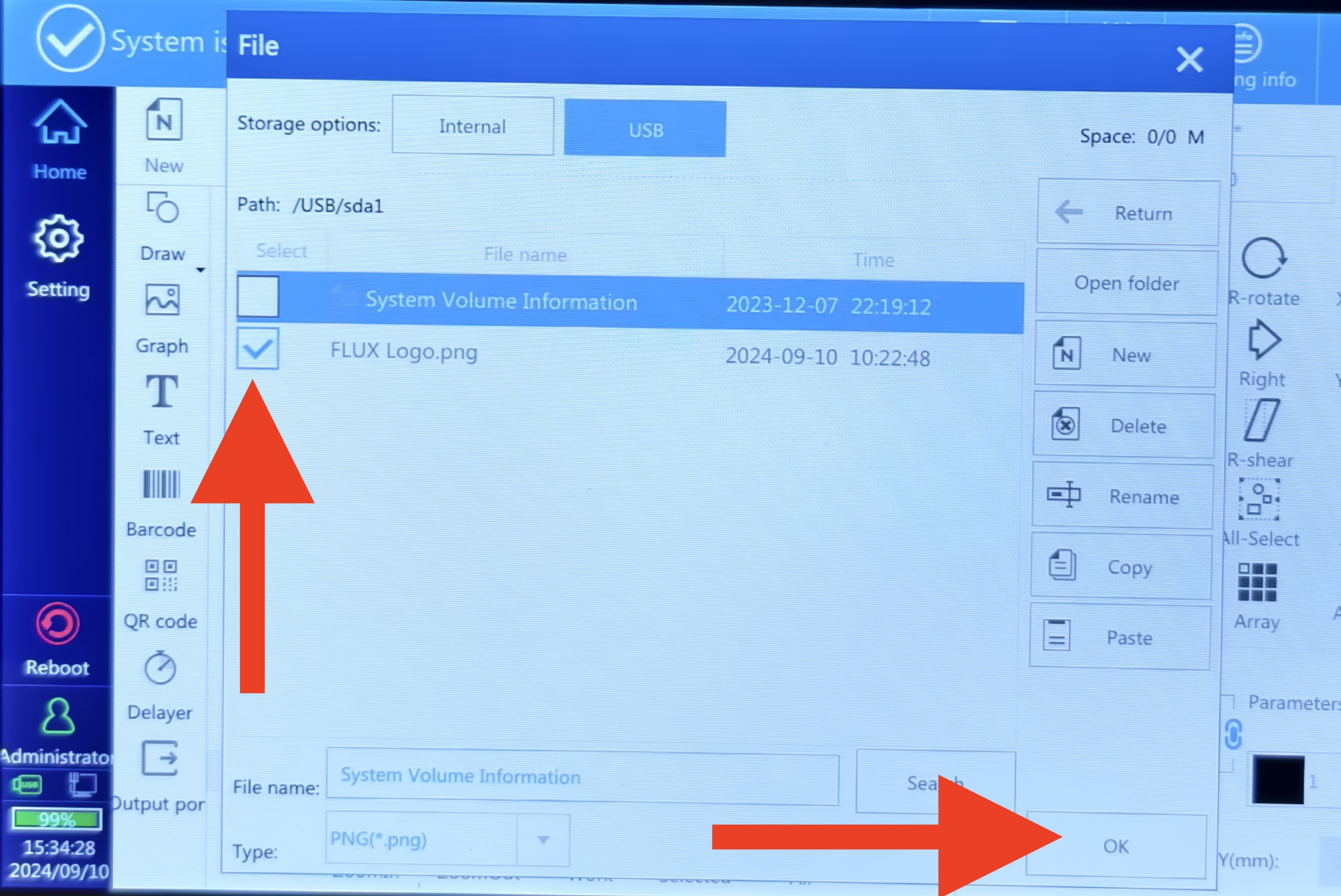
Task: Open the Setting gear icon
Action: 58,238
